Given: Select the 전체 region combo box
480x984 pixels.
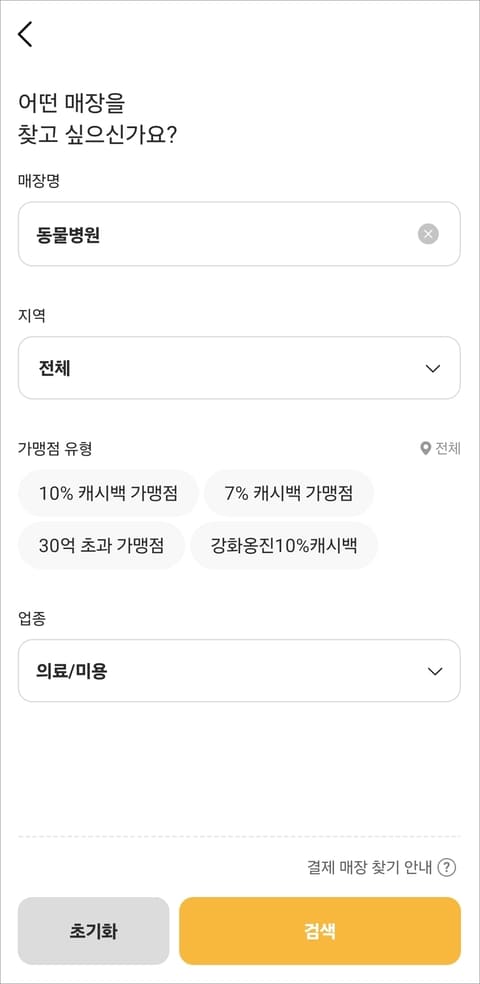Looking at the screenshot, I should point(239,368).
